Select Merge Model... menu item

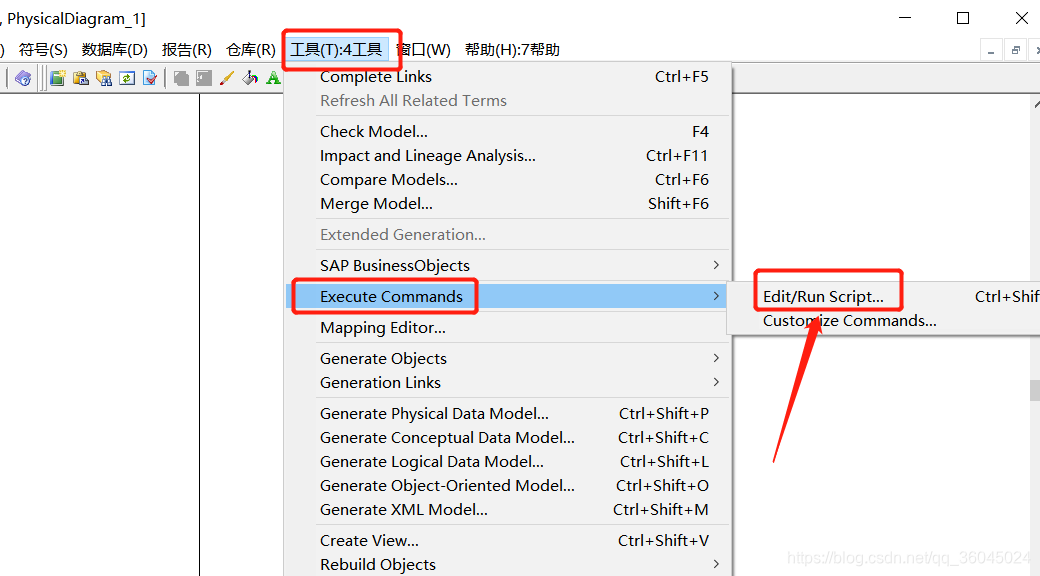click(x=508, y=204)
